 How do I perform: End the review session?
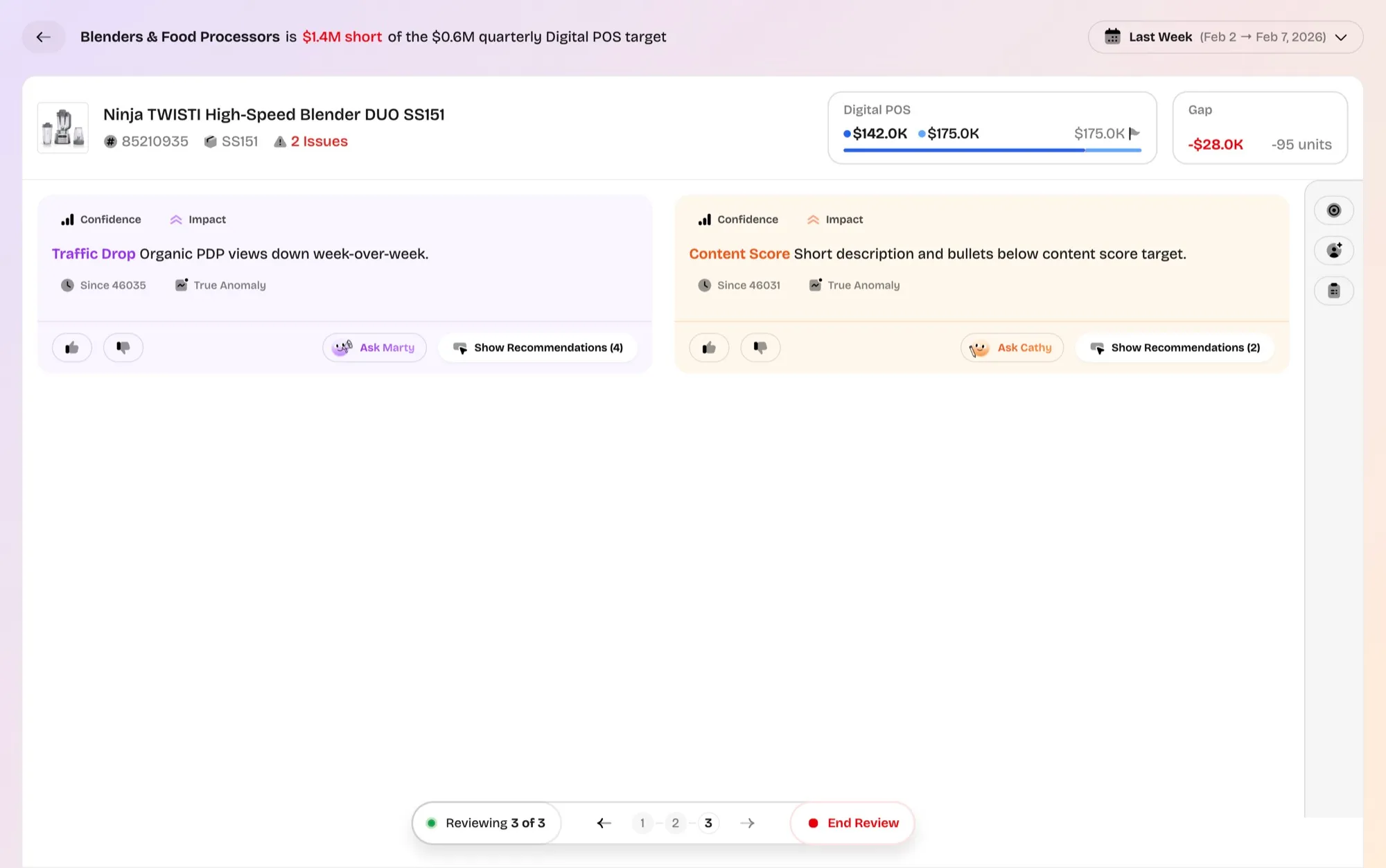pyautogui.click(x=852, y=823)
